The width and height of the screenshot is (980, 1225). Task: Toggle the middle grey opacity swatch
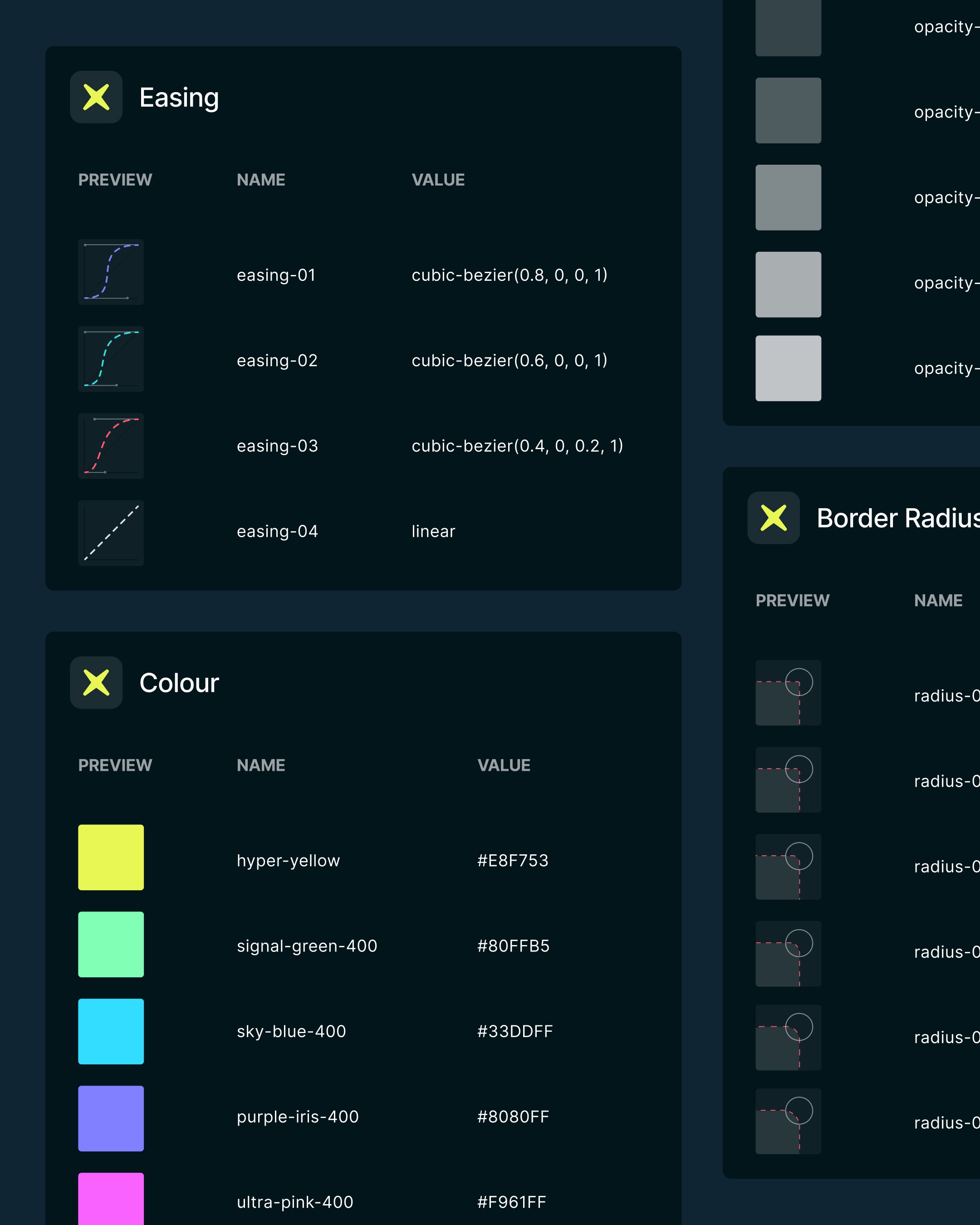pyautogui.click(x=789, y=197)
